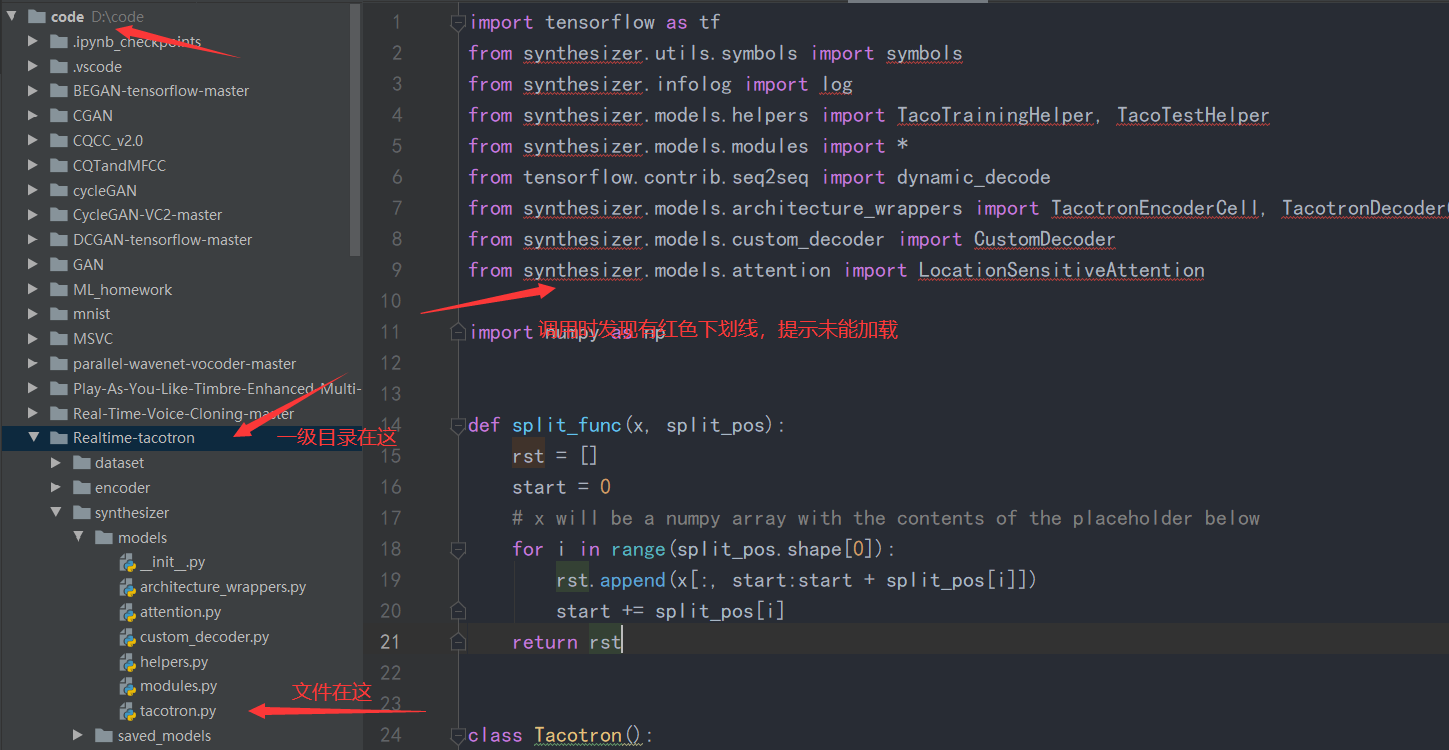This screenshot has width=1449, height=750.
Task: Collapse the synthesizer folder arrow
Action: coord(56,512)
